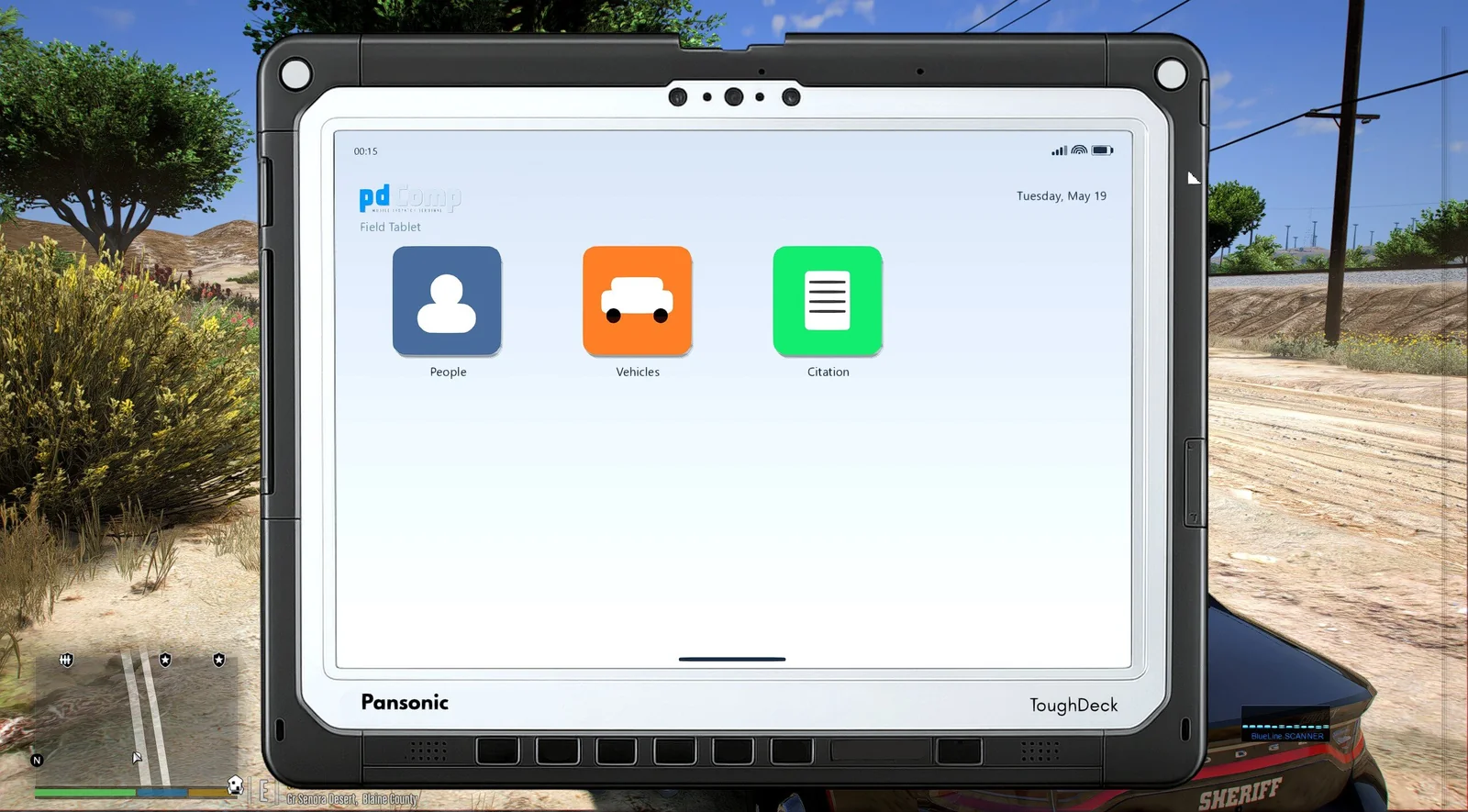Click the BlueLine Scanner widget

pos(1286,724)
